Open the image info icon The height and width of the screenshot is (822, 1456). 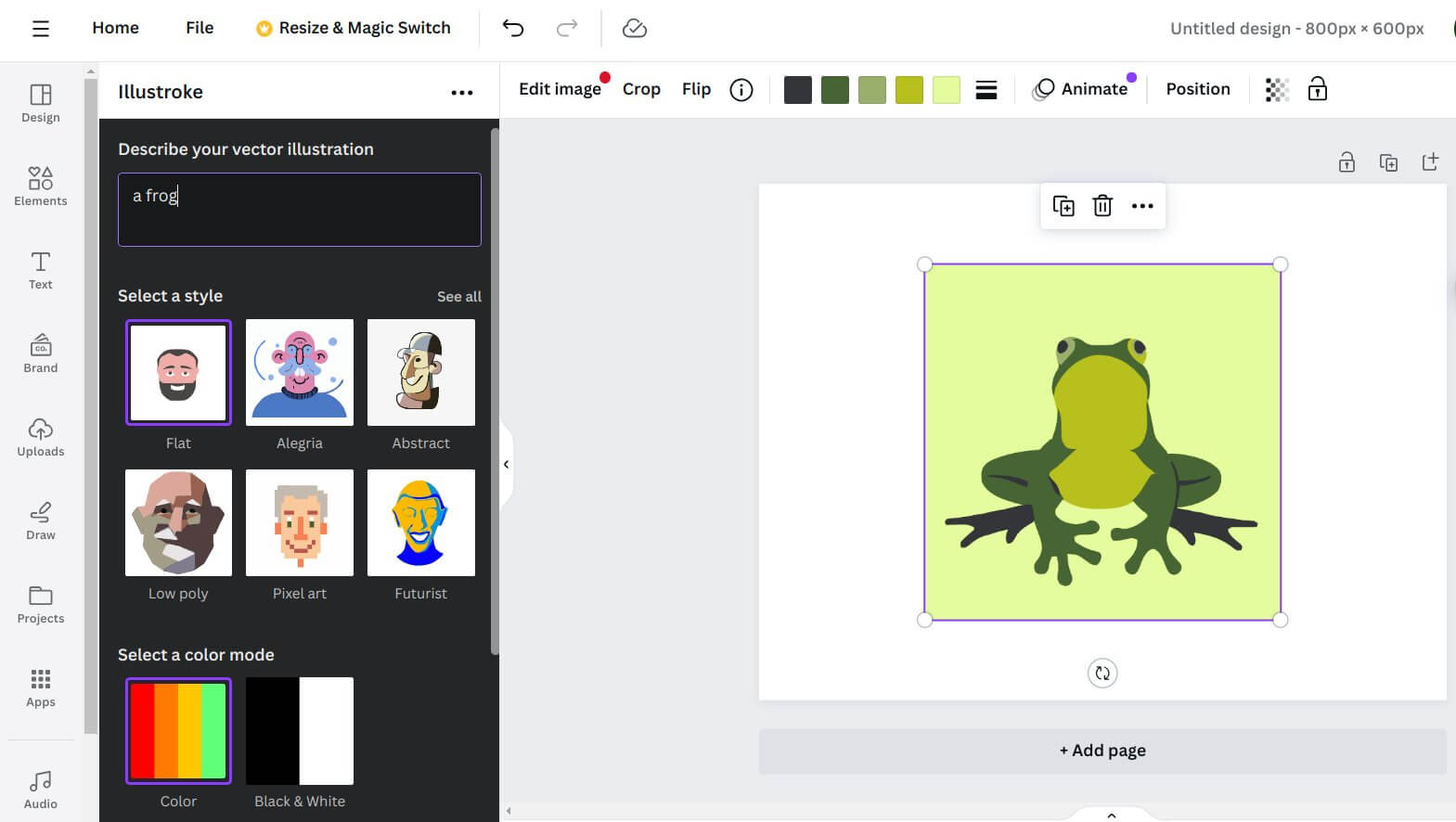741,90
